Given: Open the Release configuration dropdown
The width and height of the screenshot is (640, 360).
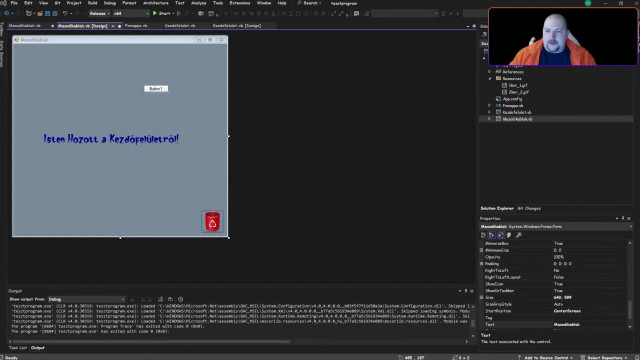Looking at the screenshot, I should point(99,13).
